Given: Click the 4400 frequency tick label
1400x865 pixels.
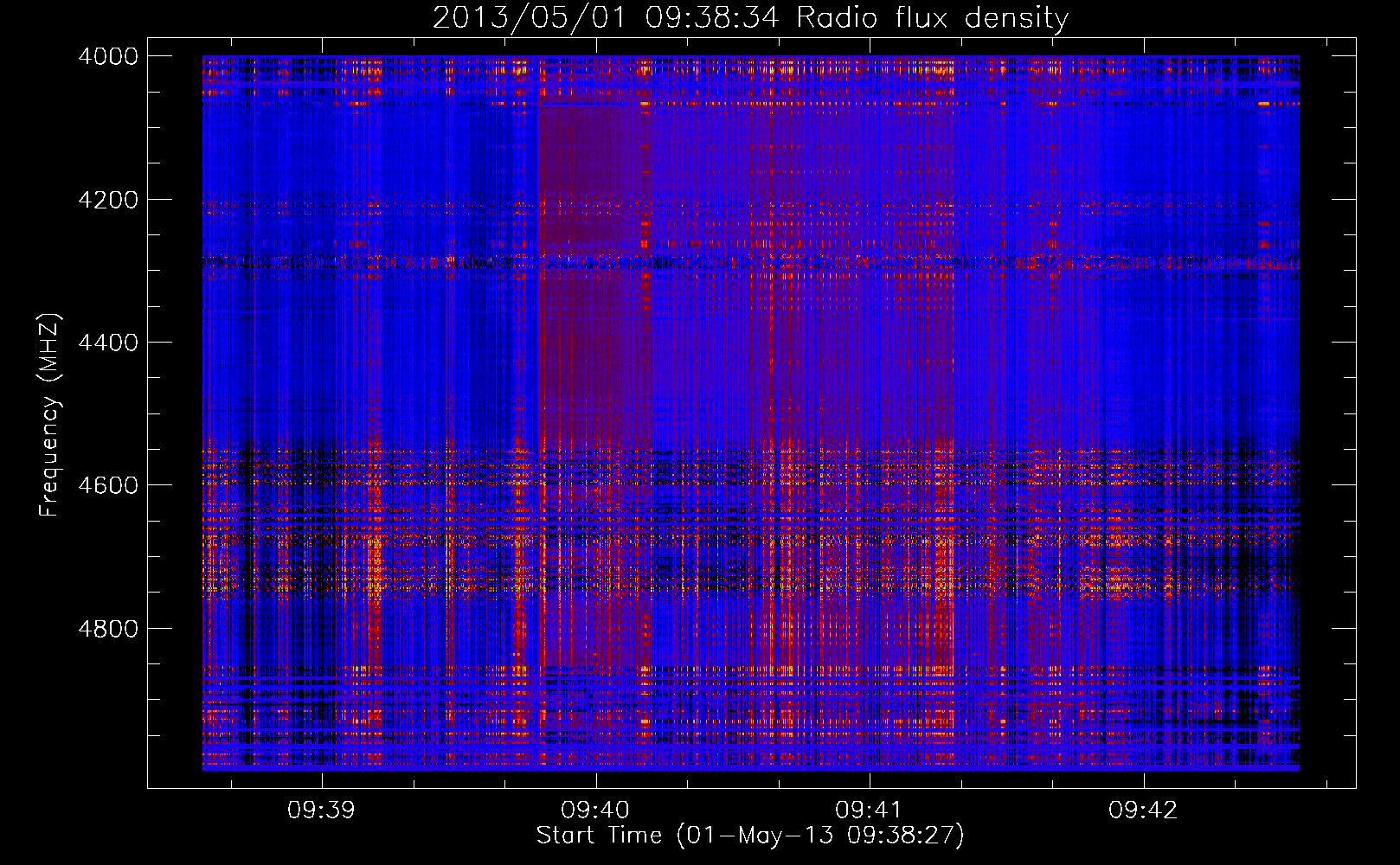Looking at the screenshot, I should pyautogui.click(x=108, y=343).
